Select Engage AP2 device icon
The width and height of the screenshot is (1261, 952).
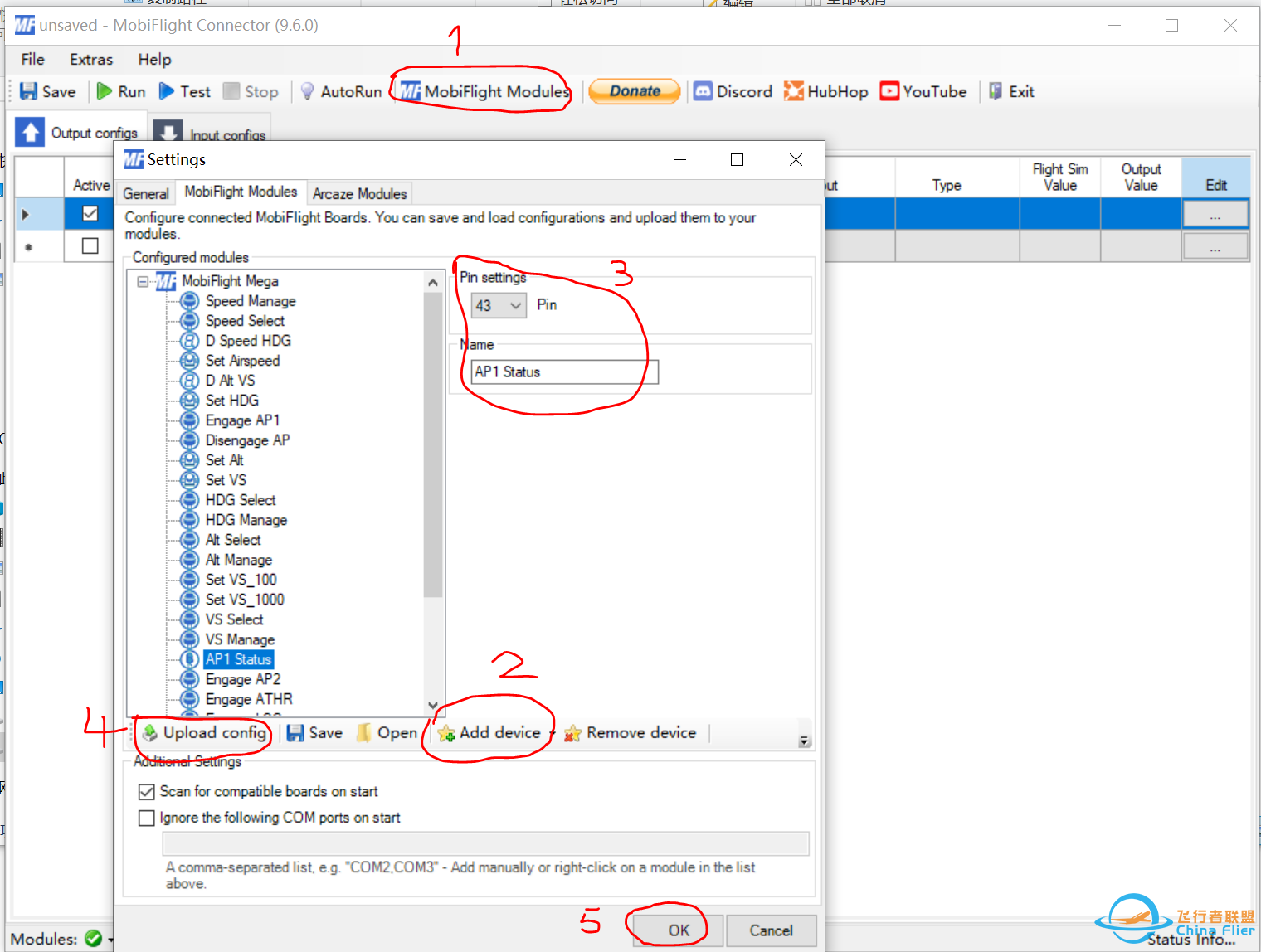tap(190, 679)
